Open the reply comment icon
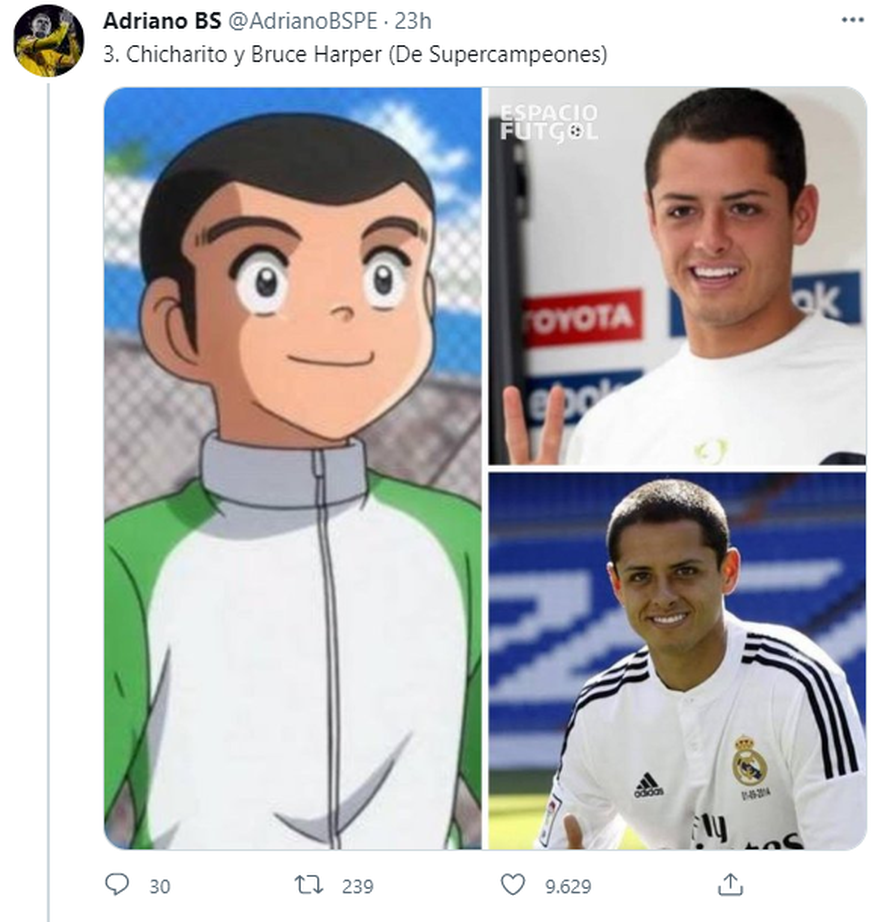The width and height of the screenshot is (887, 922). tap(116, 884)
